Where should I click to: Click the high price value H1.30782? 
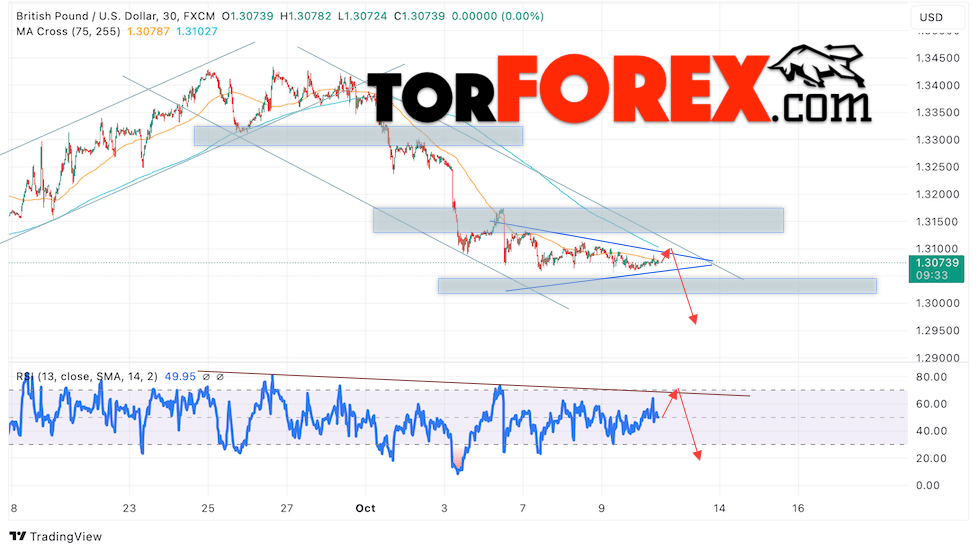click(306, 16)
